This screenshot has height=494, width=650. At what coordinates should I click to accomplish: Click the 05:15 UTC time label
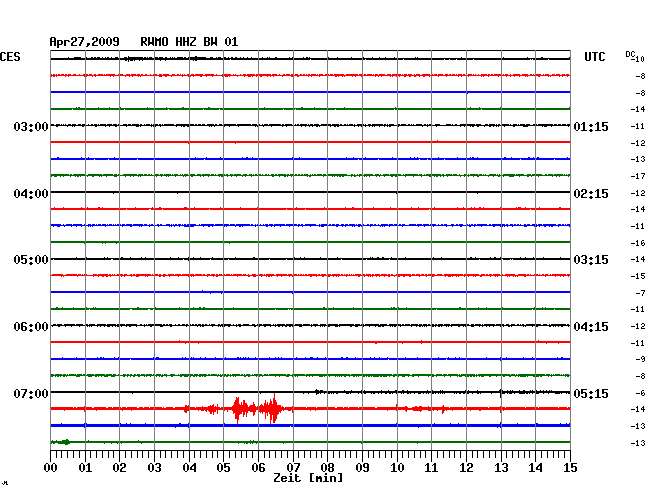pyautogui.click(x=591, y=393)
